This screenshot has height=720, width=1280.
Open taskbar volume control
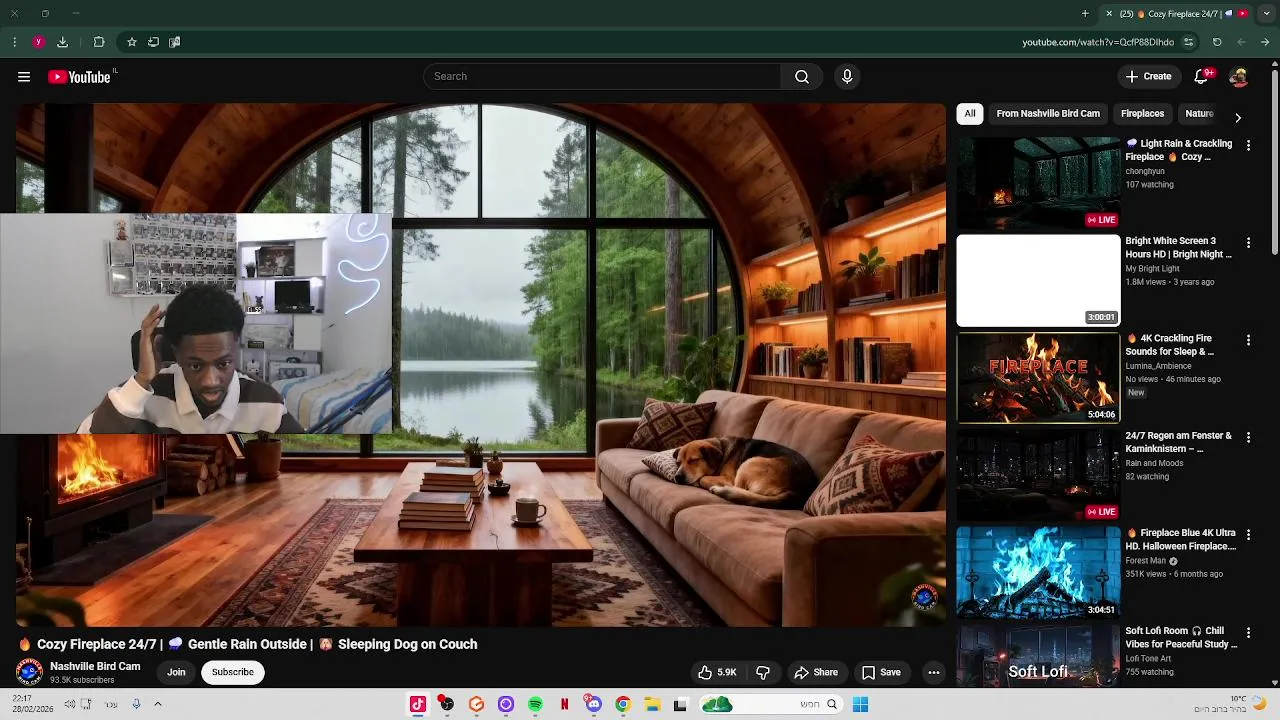[x=69, y=705]
